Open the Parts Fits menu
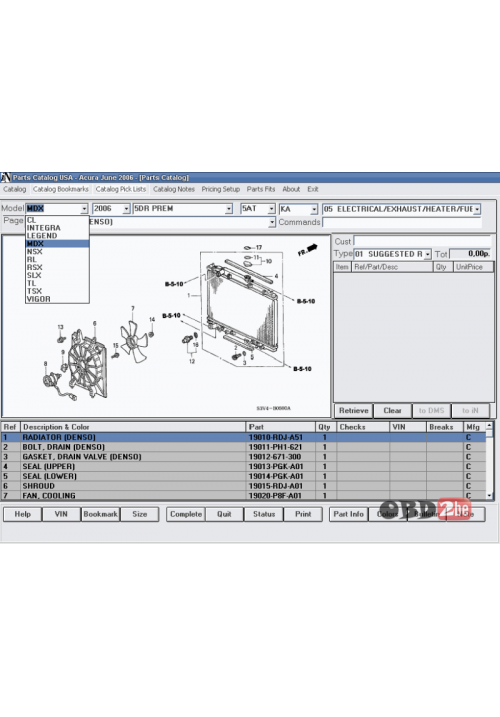 point(261,189)
